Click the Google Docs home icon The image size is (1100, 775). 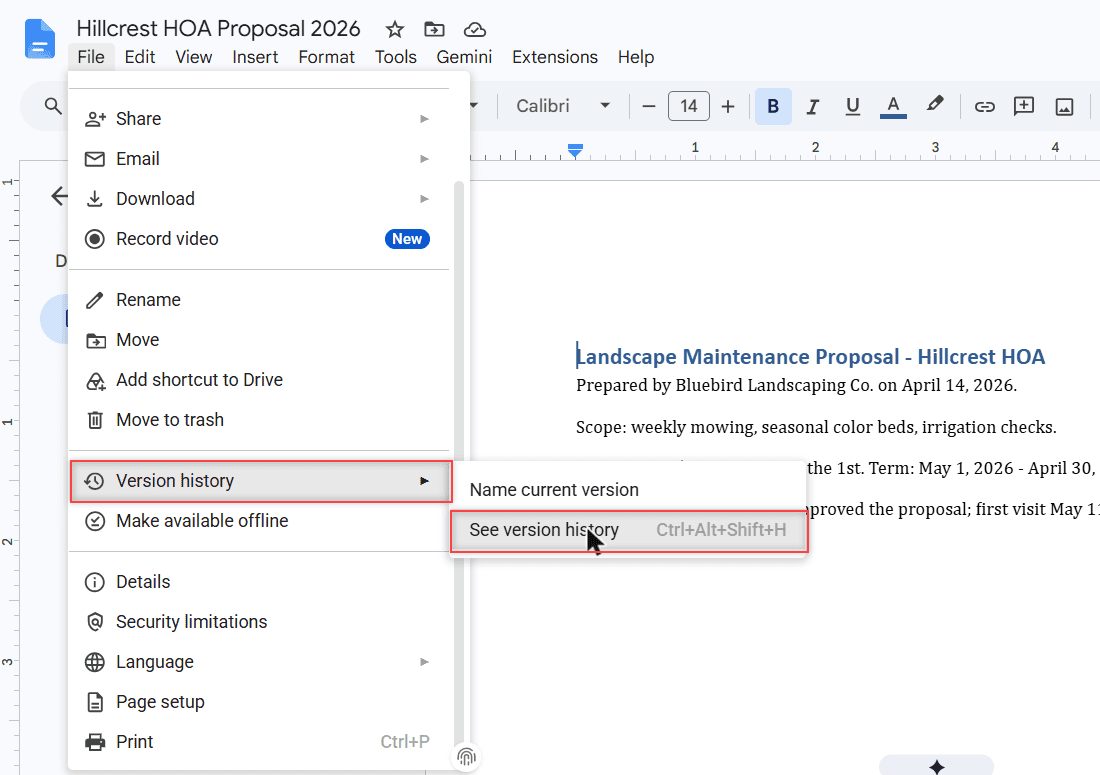point(39,39)
